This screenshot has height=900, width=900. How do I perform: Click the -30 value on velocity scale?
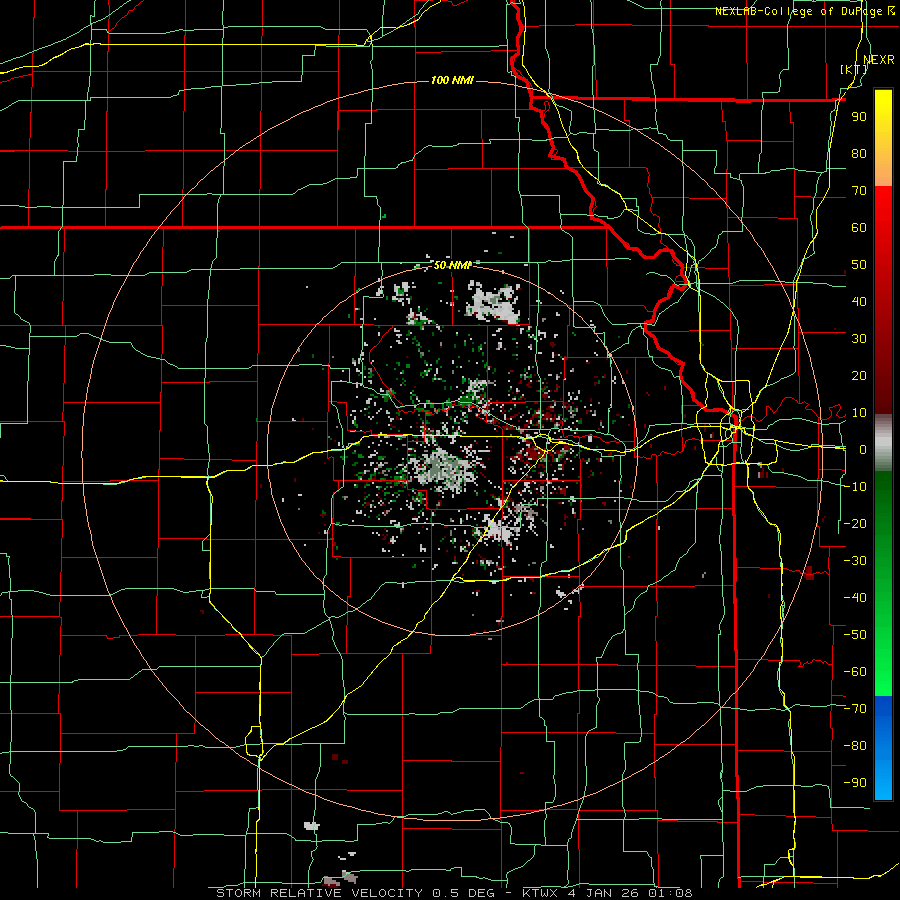[855, 561]
